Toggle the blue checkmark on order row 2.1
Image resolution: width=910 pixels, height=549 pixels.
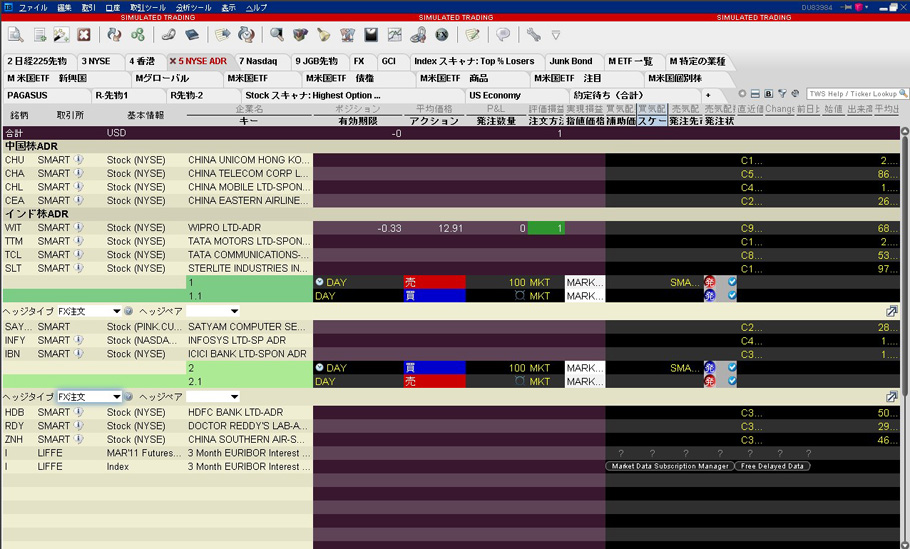(732, 381)
